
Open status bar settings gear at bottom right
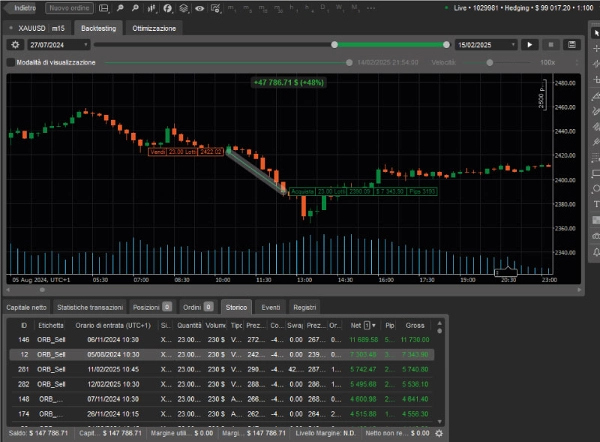438,433
